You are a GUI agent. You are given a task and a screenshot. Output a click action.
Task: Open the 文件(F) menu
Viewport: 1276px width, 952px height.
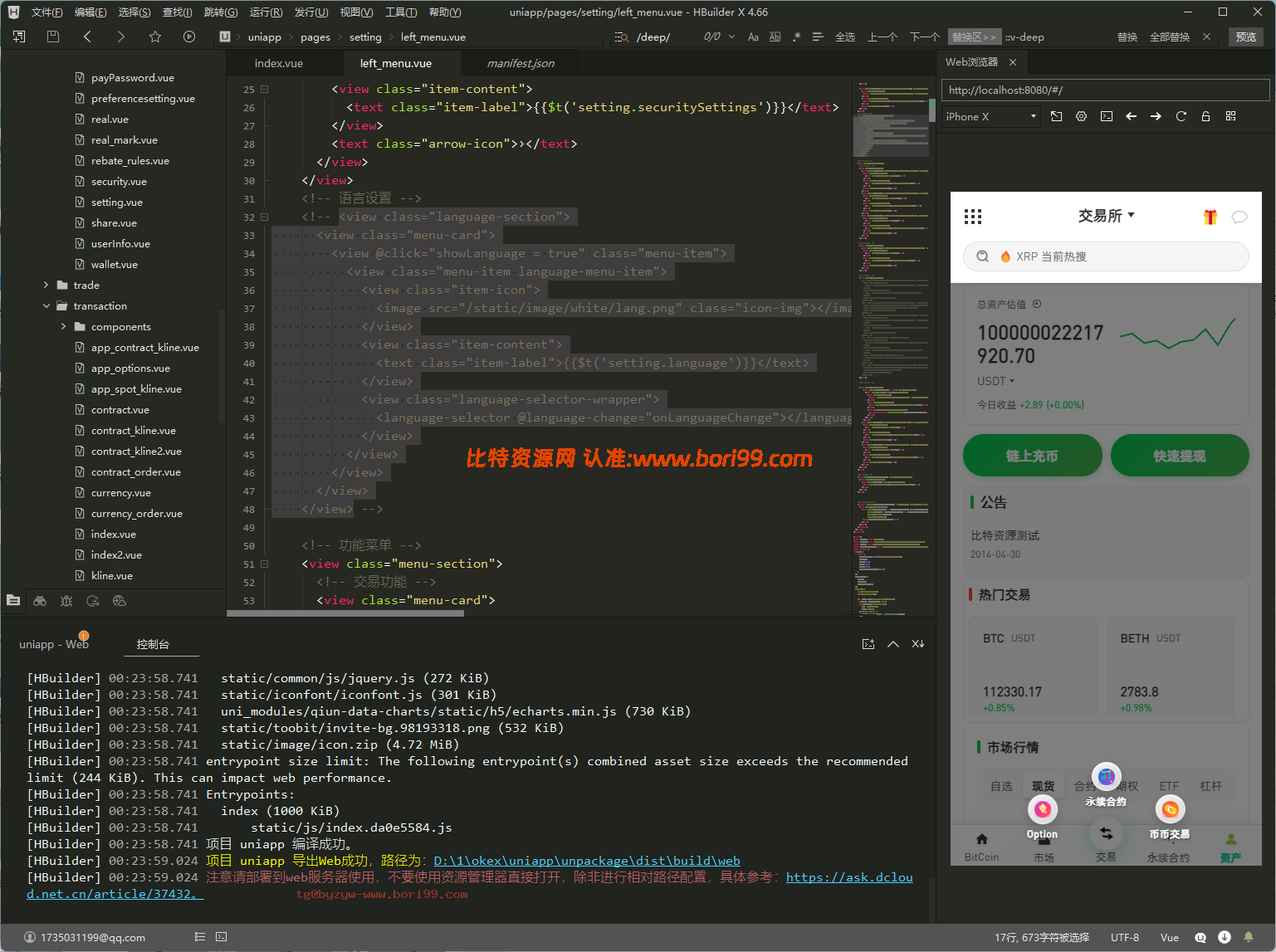46,12
